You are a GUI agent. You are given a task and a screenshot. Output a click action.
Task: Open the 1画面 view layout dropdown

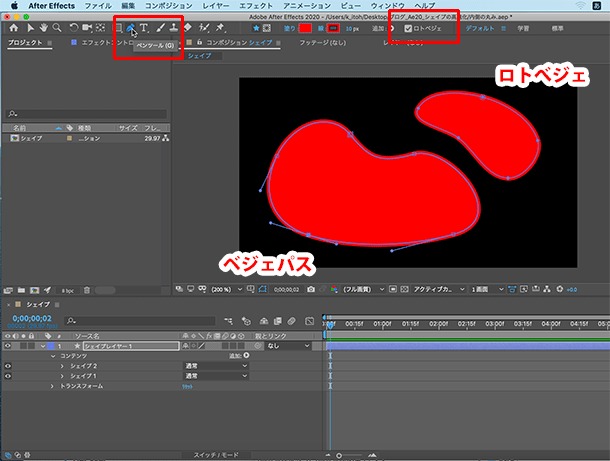coord(487,289)
